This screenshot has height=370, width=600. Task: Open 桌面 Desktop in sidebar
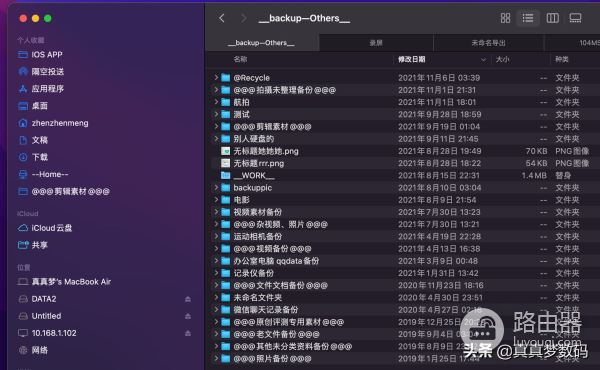coord(39,106)
